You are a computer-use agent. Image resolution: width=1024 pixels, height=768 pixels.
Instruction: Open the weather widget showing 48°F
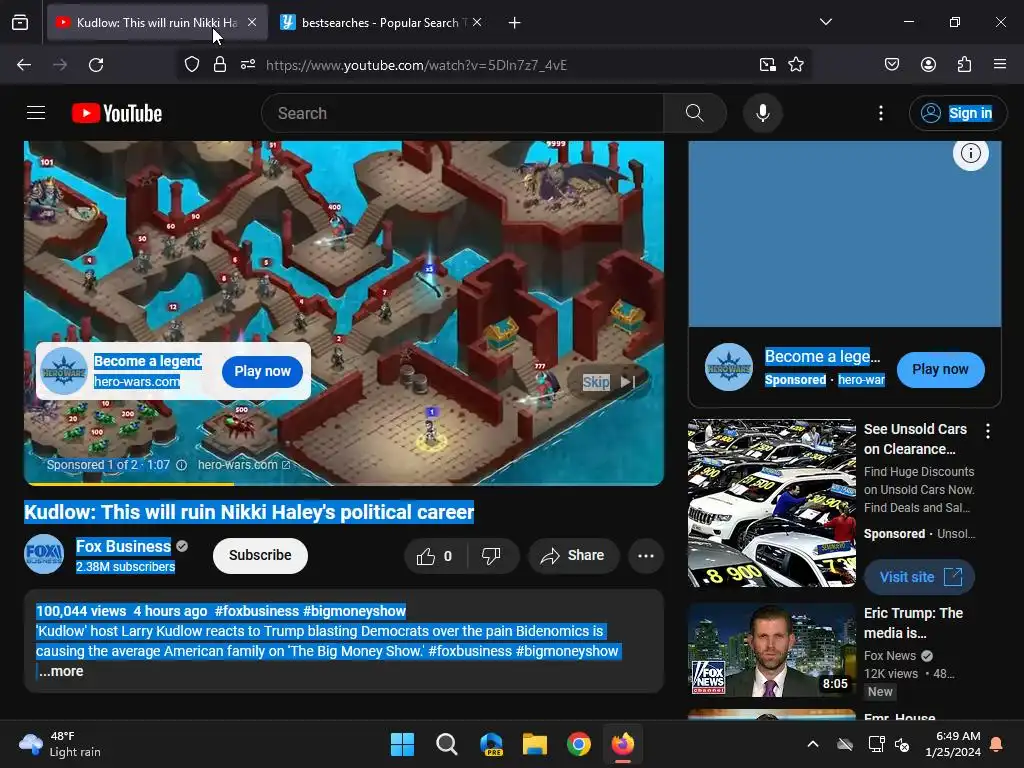tap(60, 744)
